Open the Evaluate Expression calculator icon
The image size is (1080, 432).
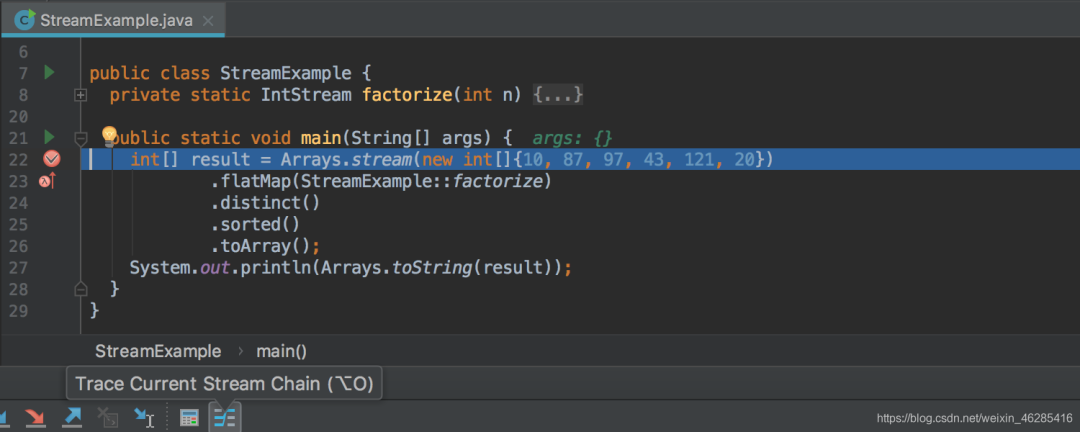point(189,417)
